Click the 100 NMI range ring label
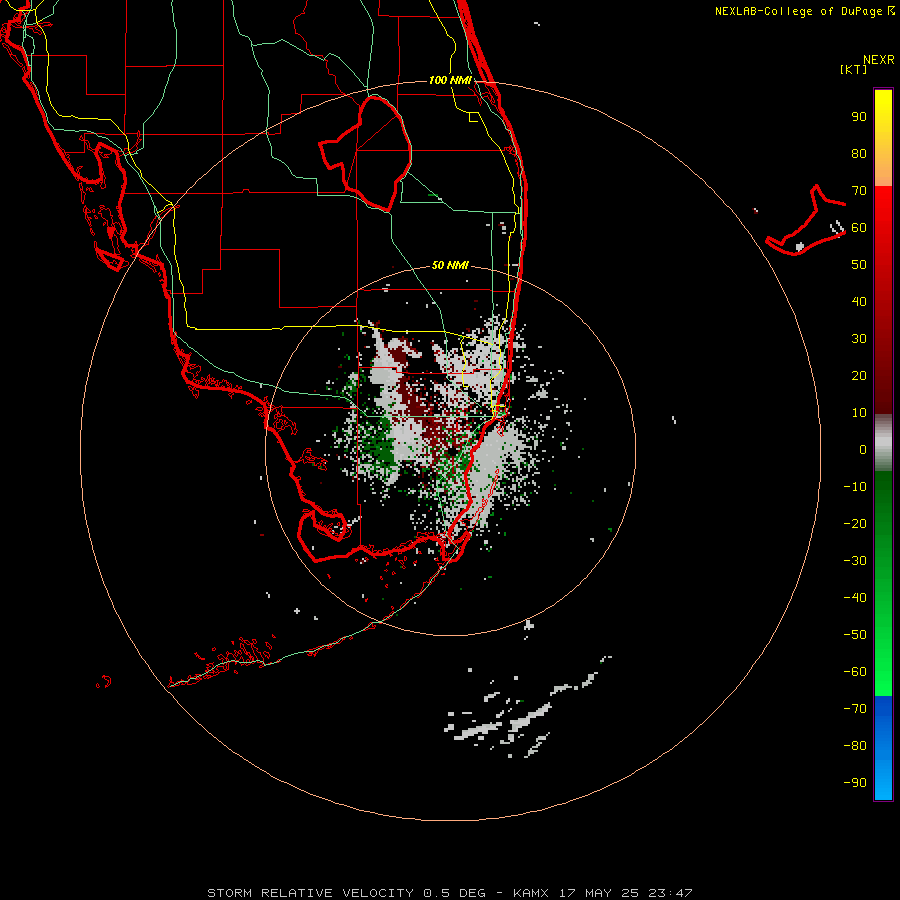The image size is (900, 900). pos(450,80)
